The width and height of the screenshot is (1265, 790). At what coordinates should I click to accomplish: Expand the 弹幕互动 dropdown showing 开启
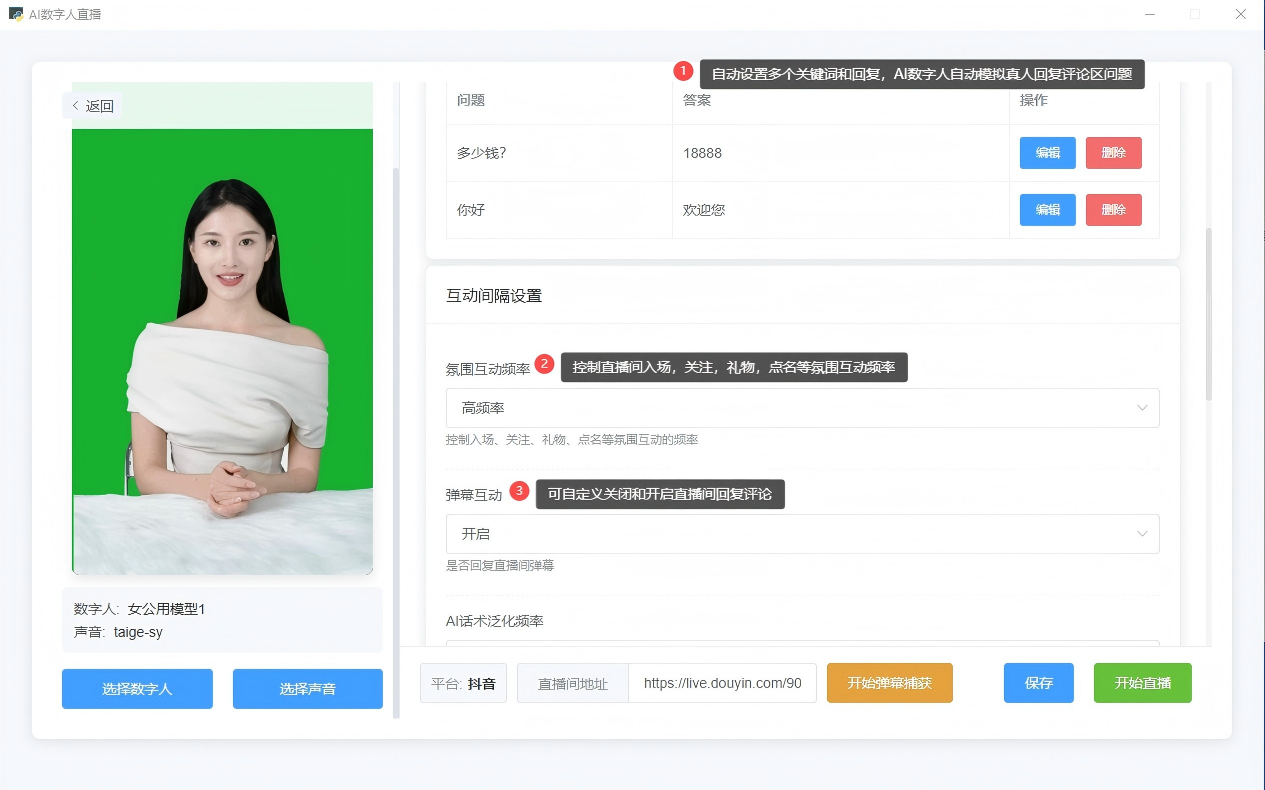coord(803,534)
